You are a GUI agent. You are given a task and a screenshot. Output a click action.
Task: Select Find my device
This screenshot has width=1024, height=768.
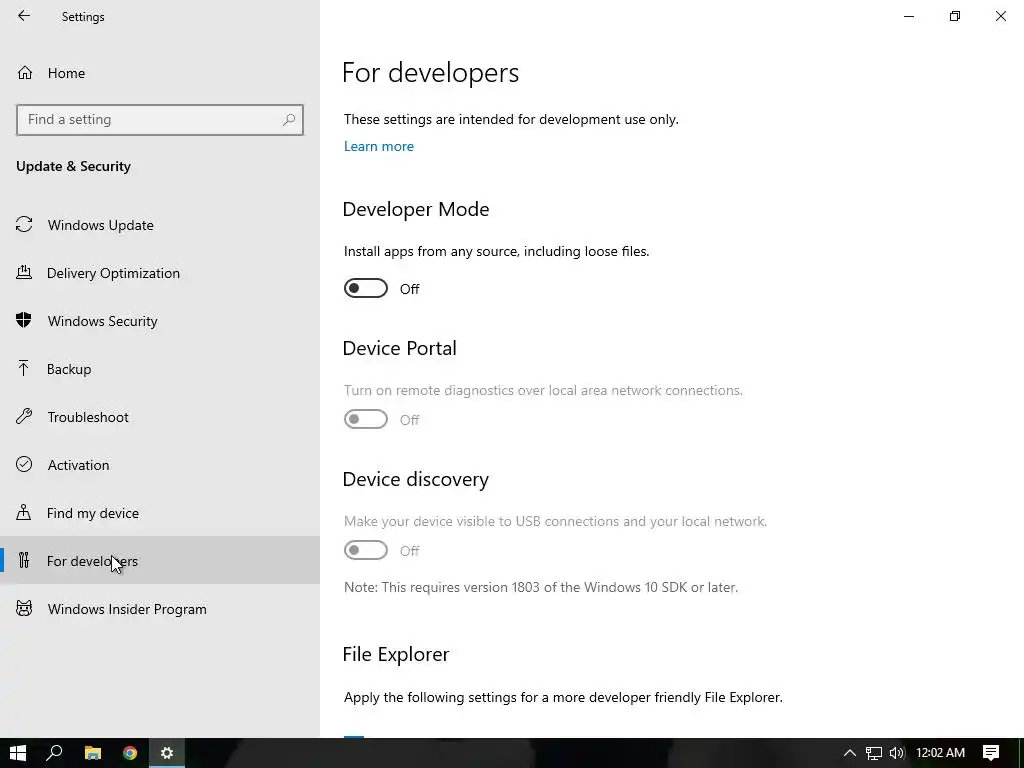coord(160,513)
